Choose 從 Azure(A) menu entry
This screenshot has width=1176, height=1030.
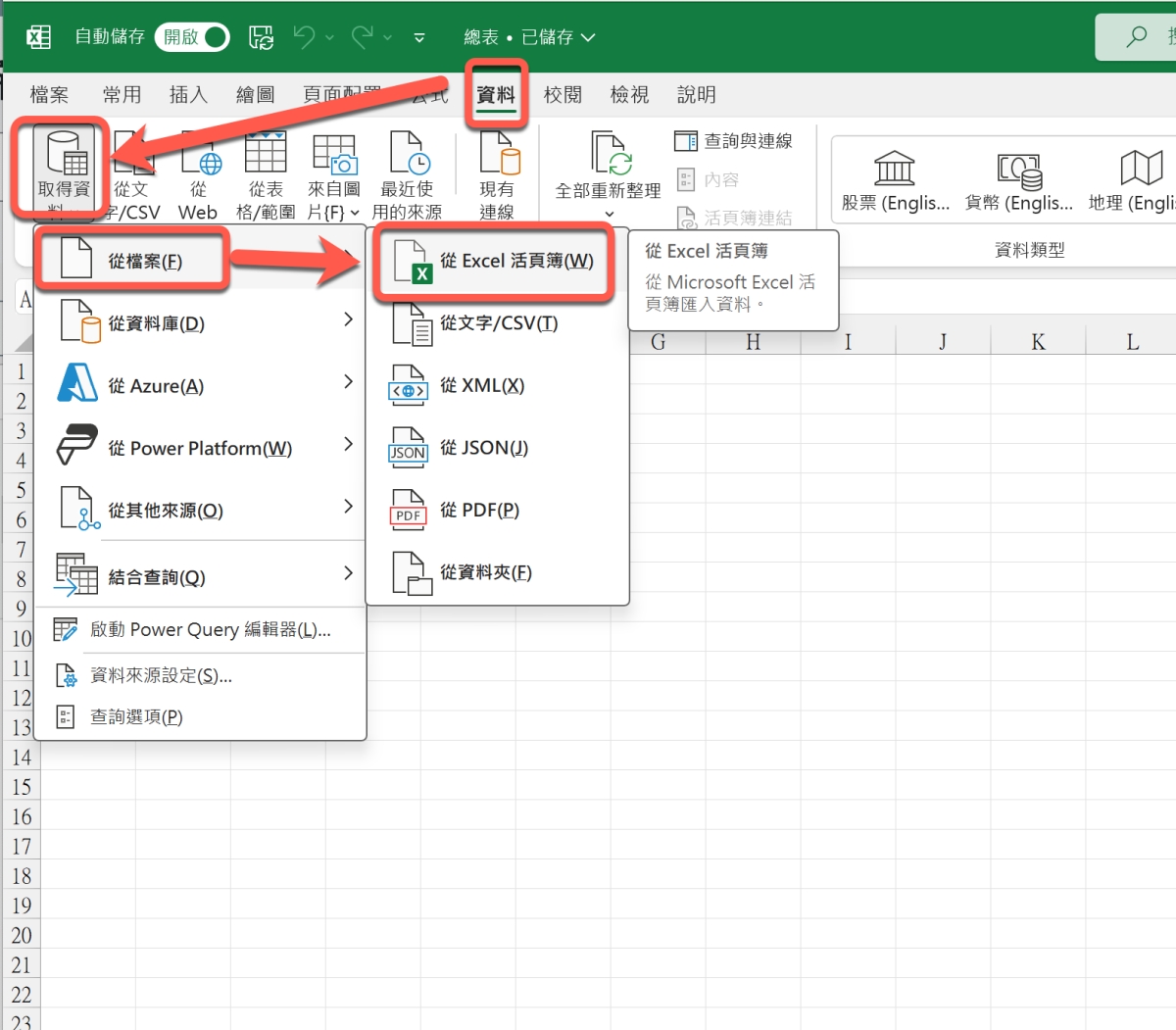pyautogui.click(x=200, y=385)
